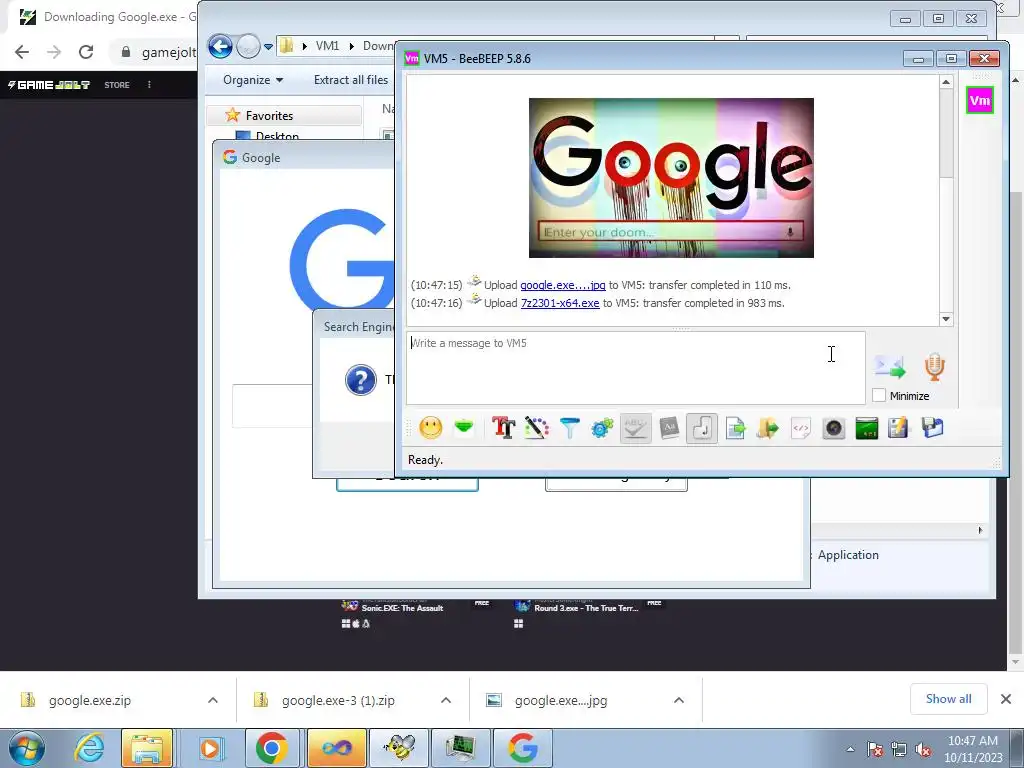1024x768 pixels.
Task: Click the VM1 breadcrumb in Explorer address bar
Action: [327, 46]
